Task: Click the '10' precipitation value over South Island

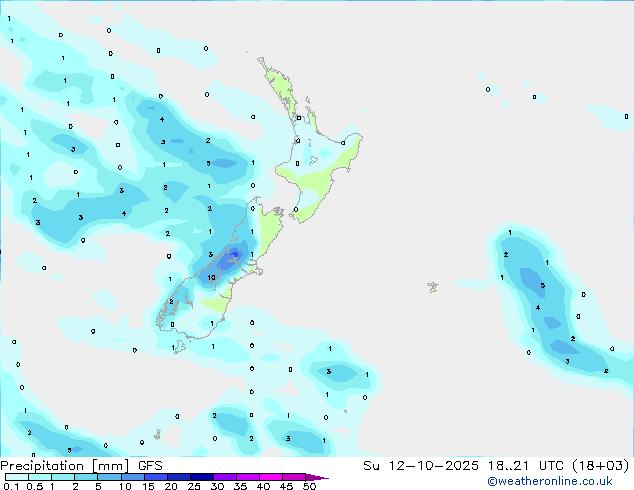Action: pos(211,277)
